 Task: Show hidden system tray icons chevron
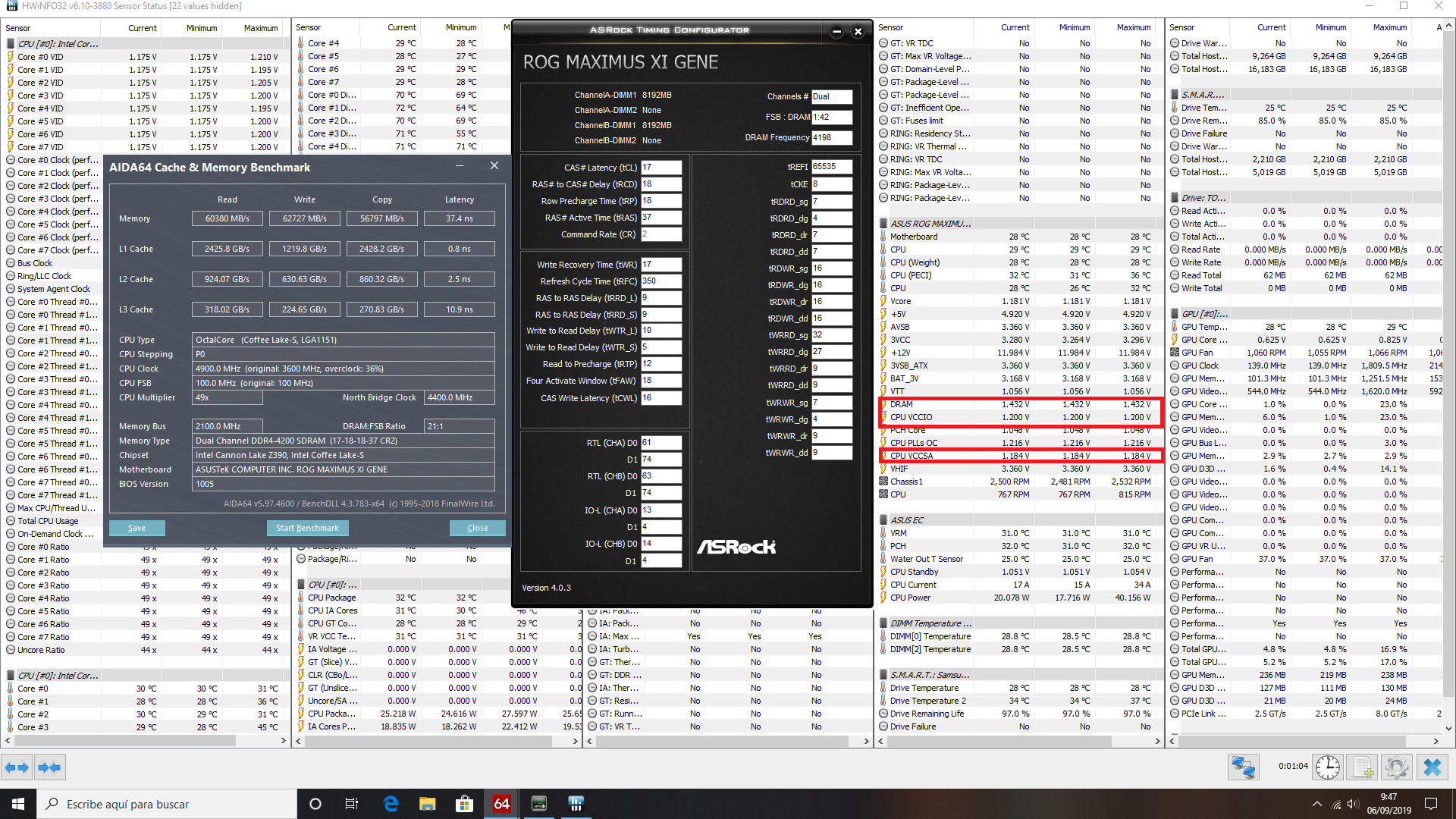(x=1316, y=804)
